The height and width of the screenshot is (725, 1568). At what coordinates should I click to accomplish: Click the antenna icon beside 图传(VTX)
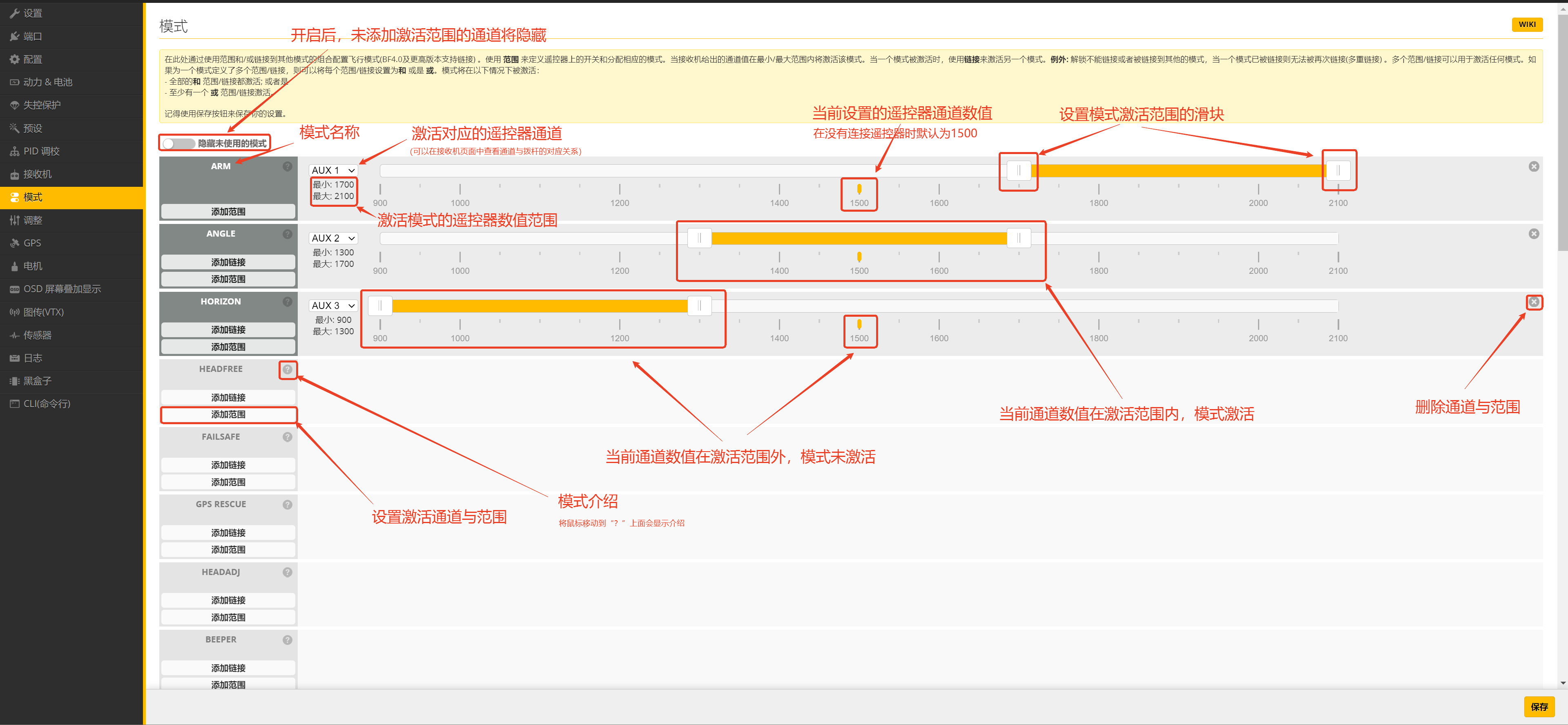tap(15, 312)
